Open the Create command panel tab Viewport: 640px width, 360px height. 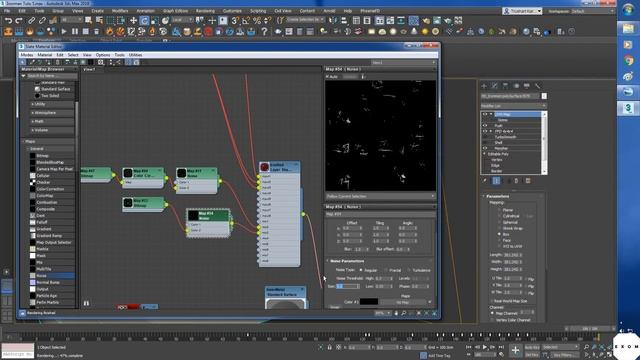coord(484,86)
